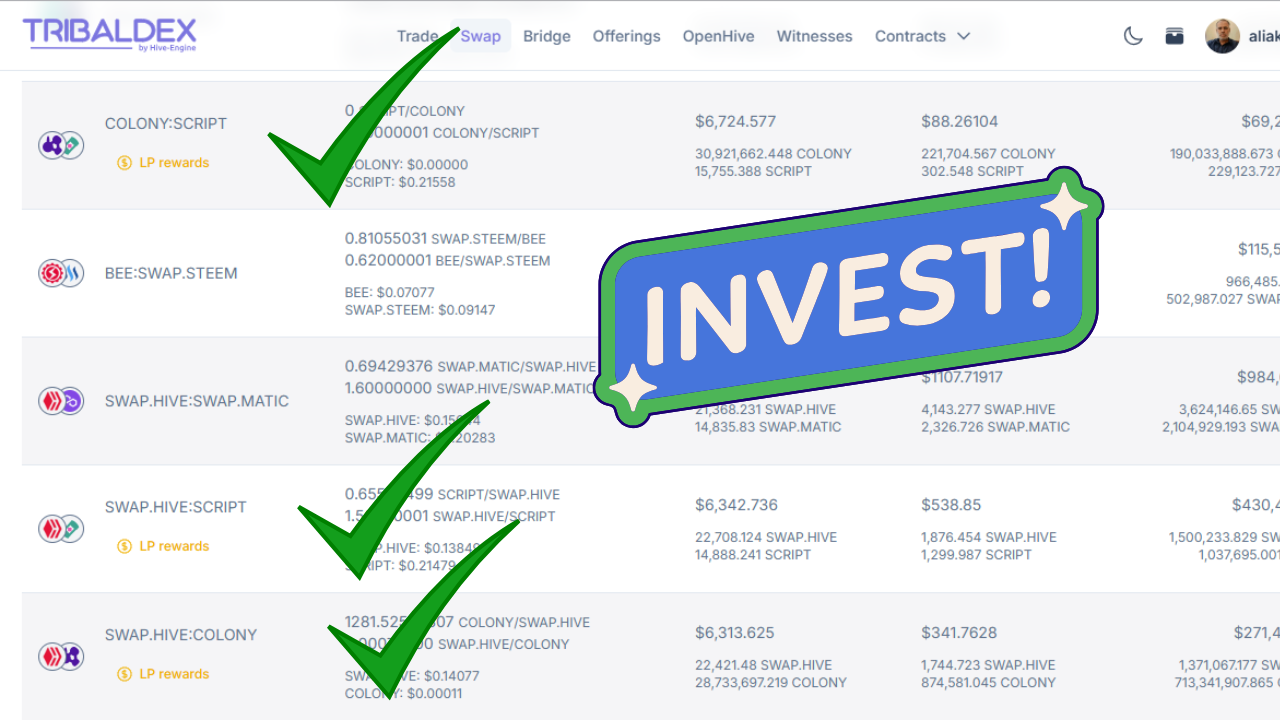Expand the Contracts dropdown menu
This screenshot has height=720, width=1280.
tap(922, 36)
